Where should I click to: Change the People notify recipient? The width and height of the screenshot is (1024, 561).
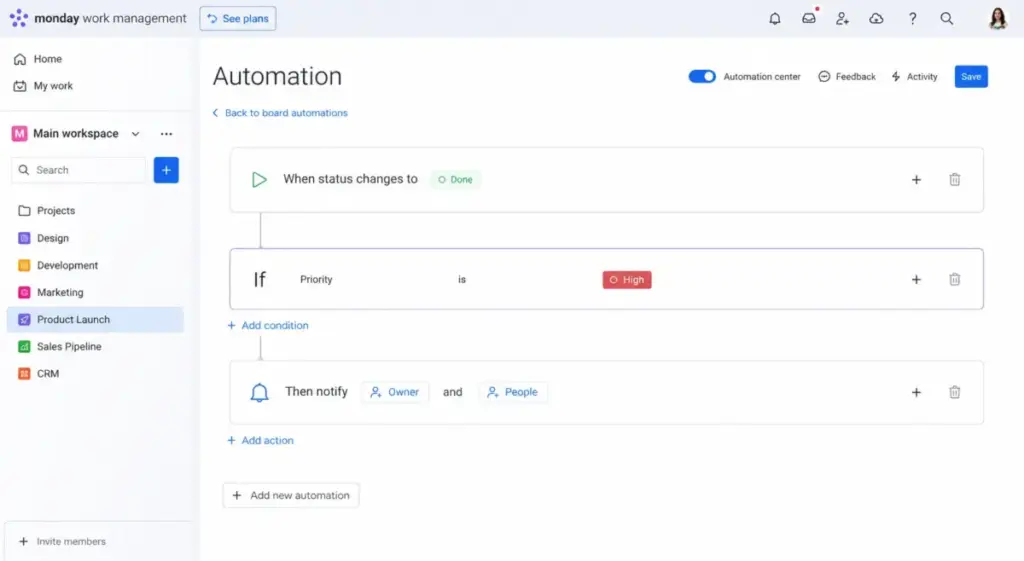(513, 393)
